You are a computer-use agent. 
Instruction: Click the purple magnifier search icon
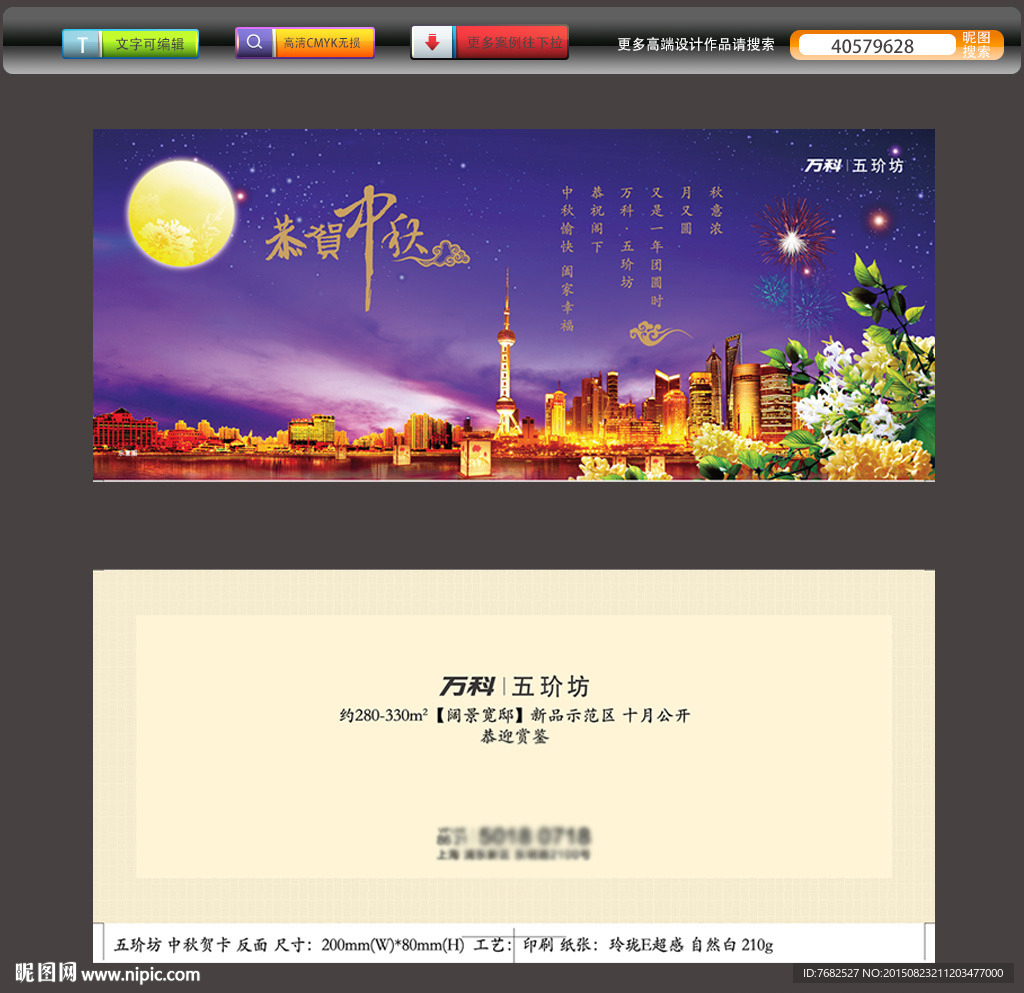255,43
